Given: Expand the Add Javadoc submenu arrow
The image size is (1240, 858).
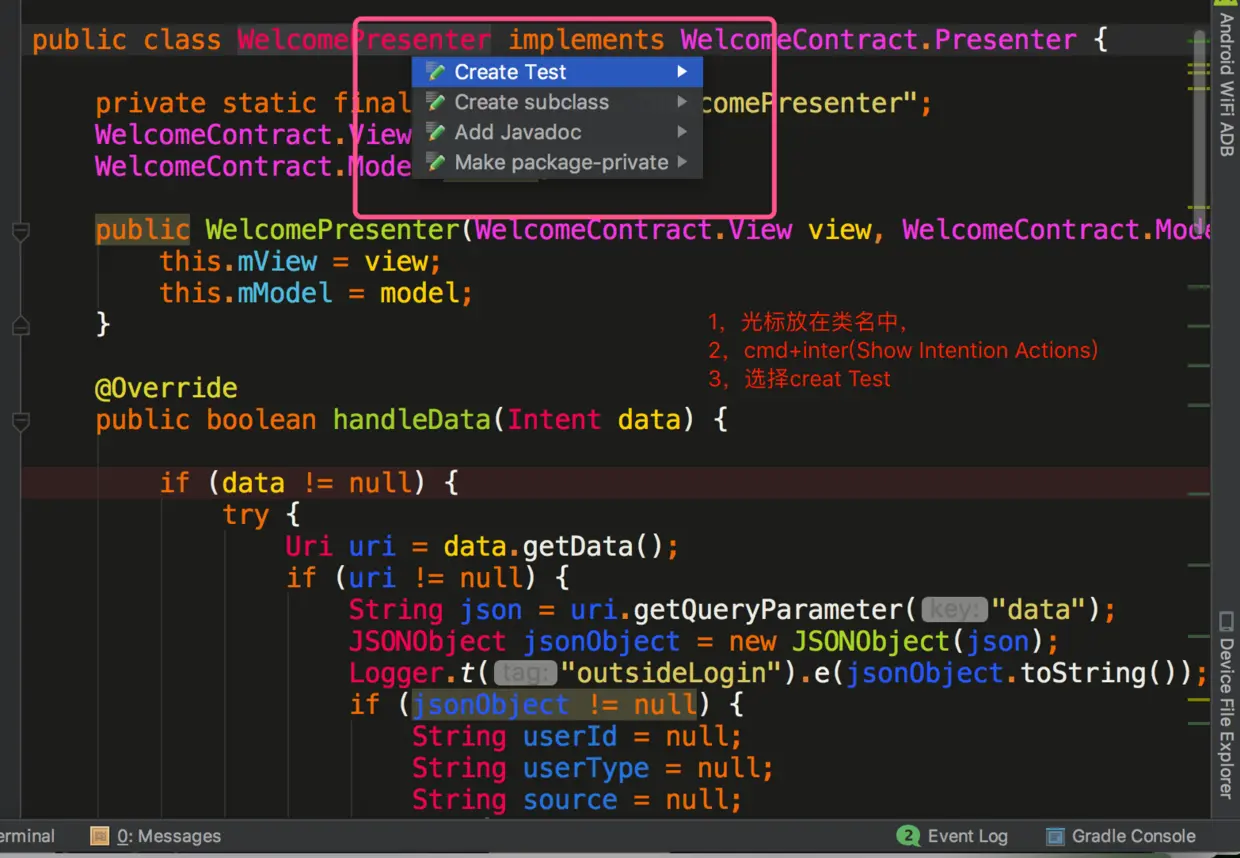Looking at the screenshot, I should point(682,132).
